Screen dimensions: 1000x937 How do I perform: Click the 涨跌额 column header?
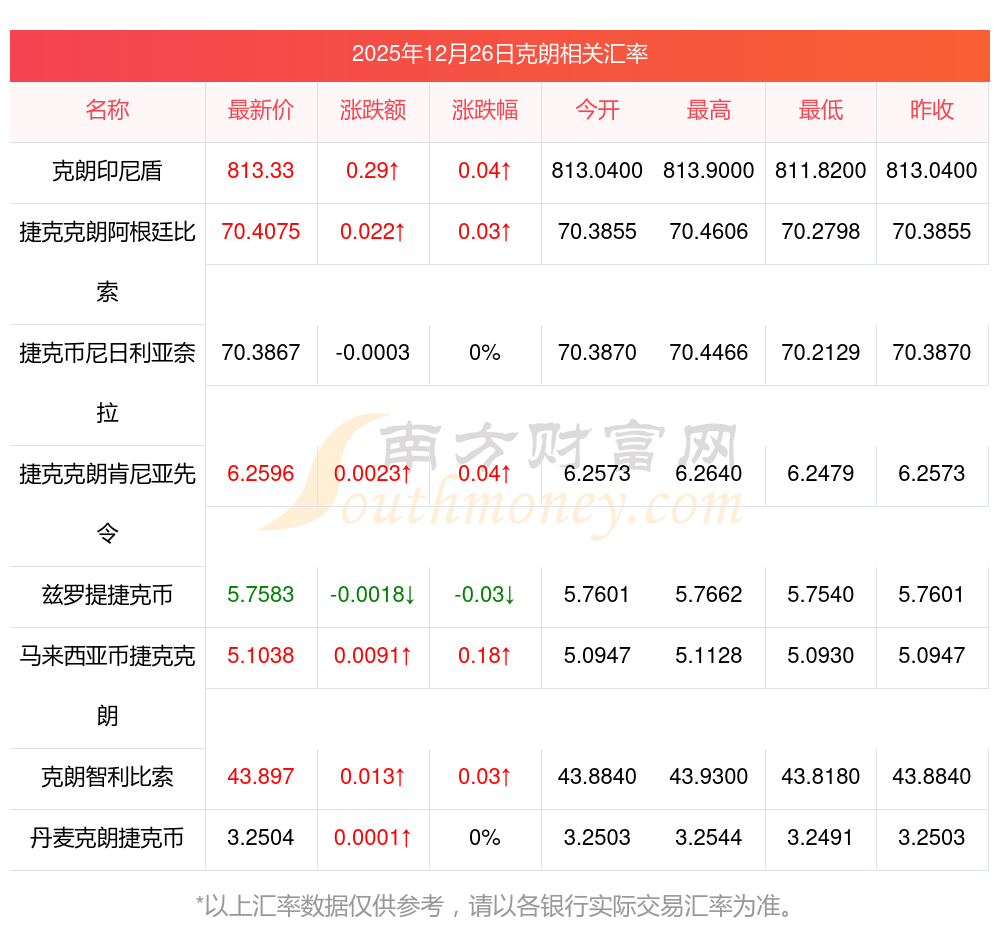[x=372, y=110]
